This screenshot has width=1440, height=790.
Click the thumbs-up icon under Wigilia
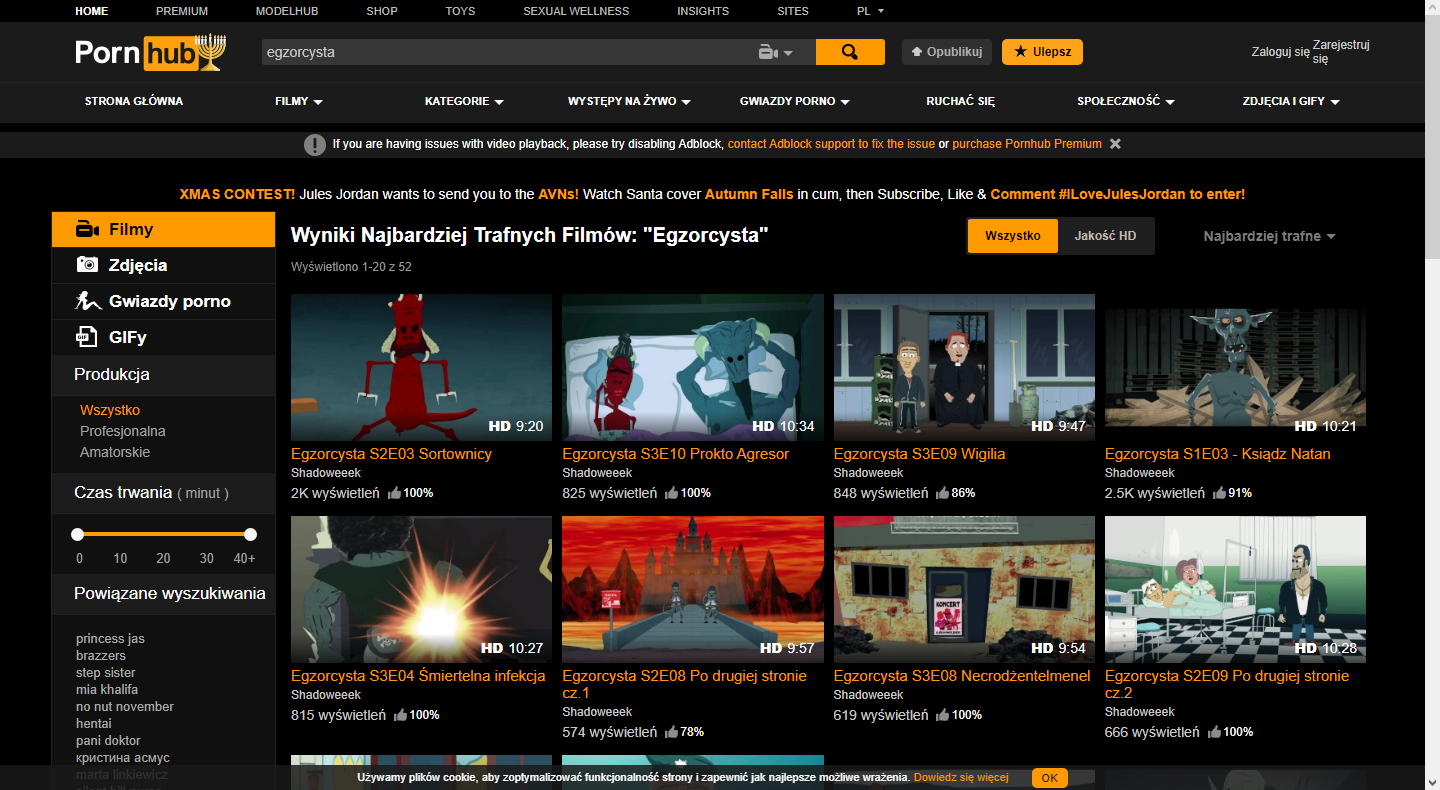tap(943, 493)
